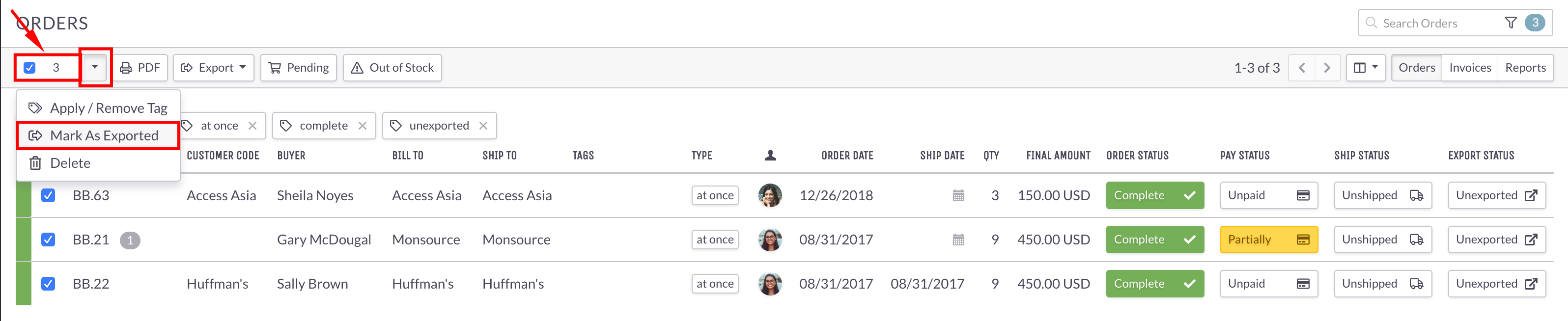The height and width of the screenshot is (321, 1568).
Task: Uncheck the BB.63 row checkbox
Action: (x=48, y=196)
